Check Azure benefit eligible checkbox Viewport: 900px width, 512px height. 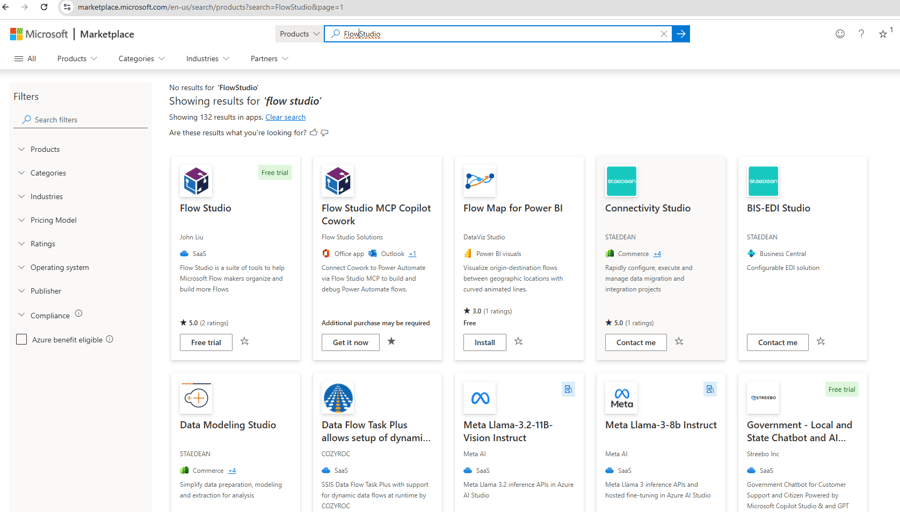point(21,339)
